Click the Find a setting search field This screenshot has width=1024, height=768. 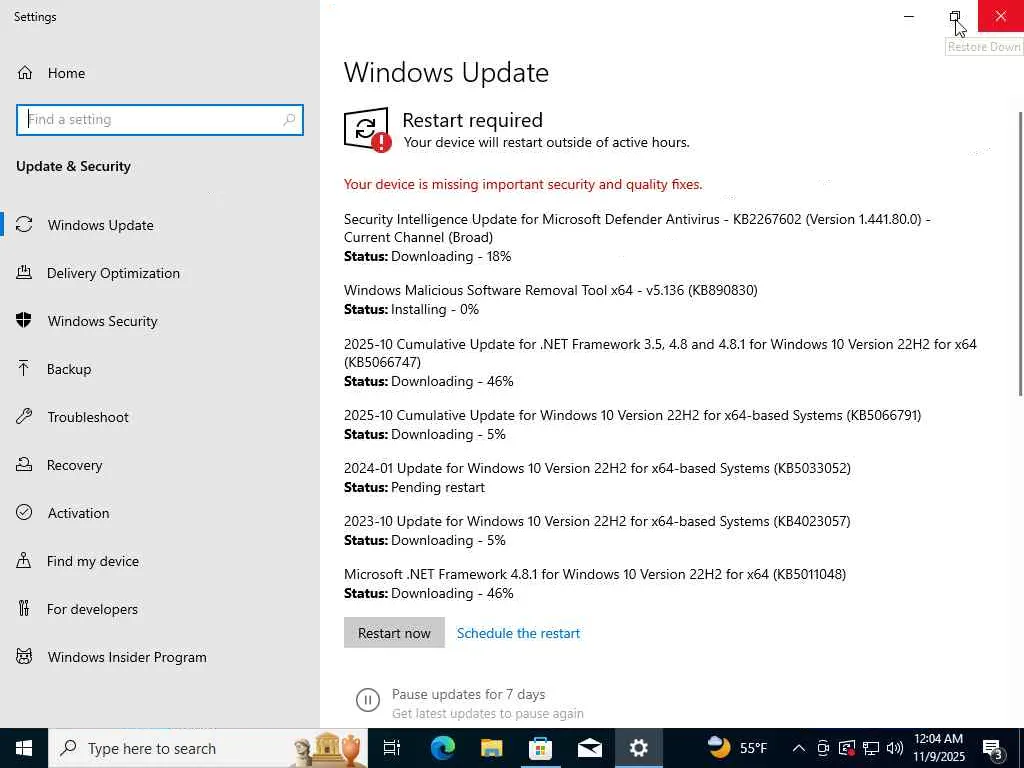tap(159, 120)
